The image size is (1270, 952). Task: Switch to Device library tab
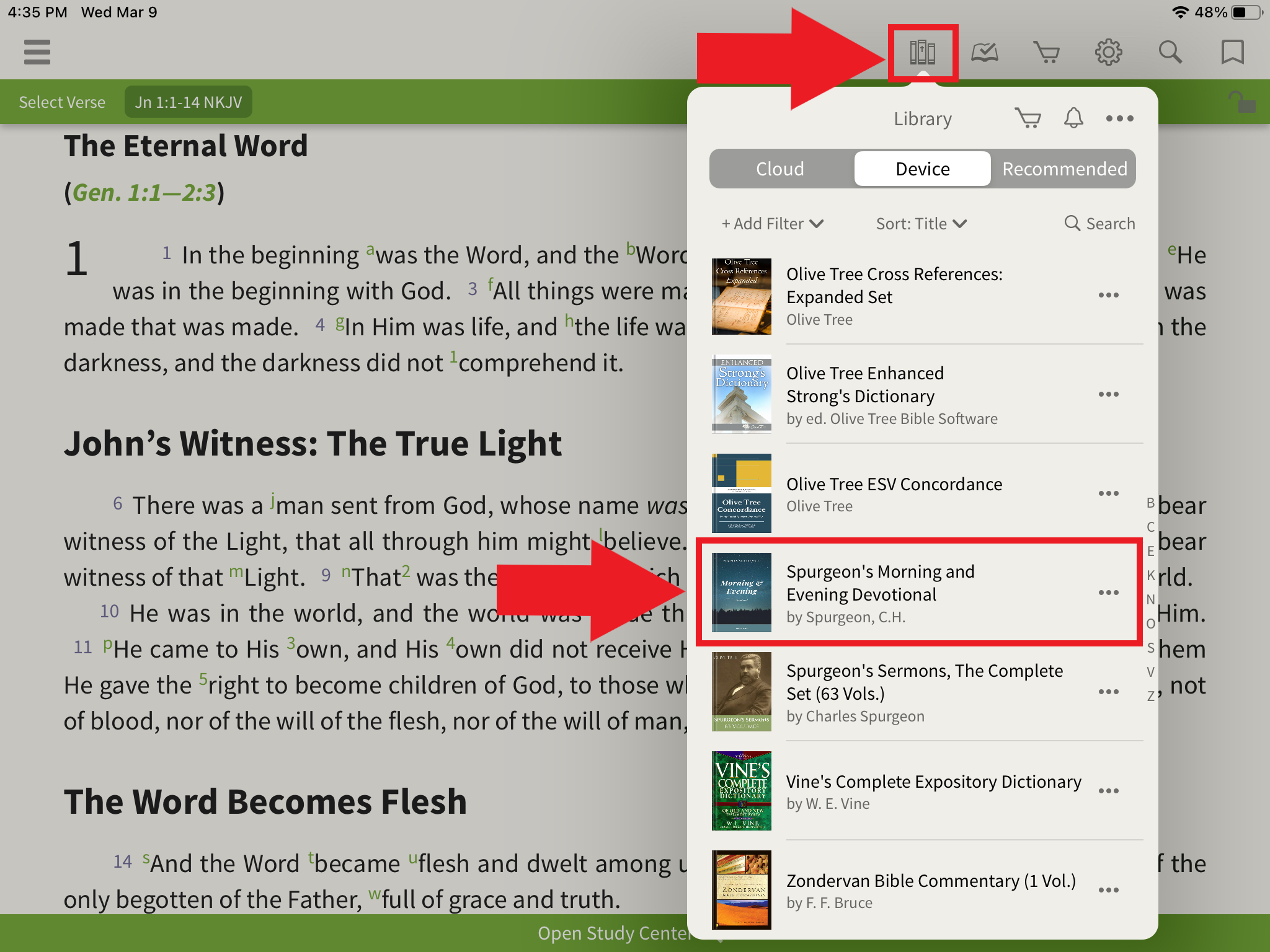tap(922, 168)
